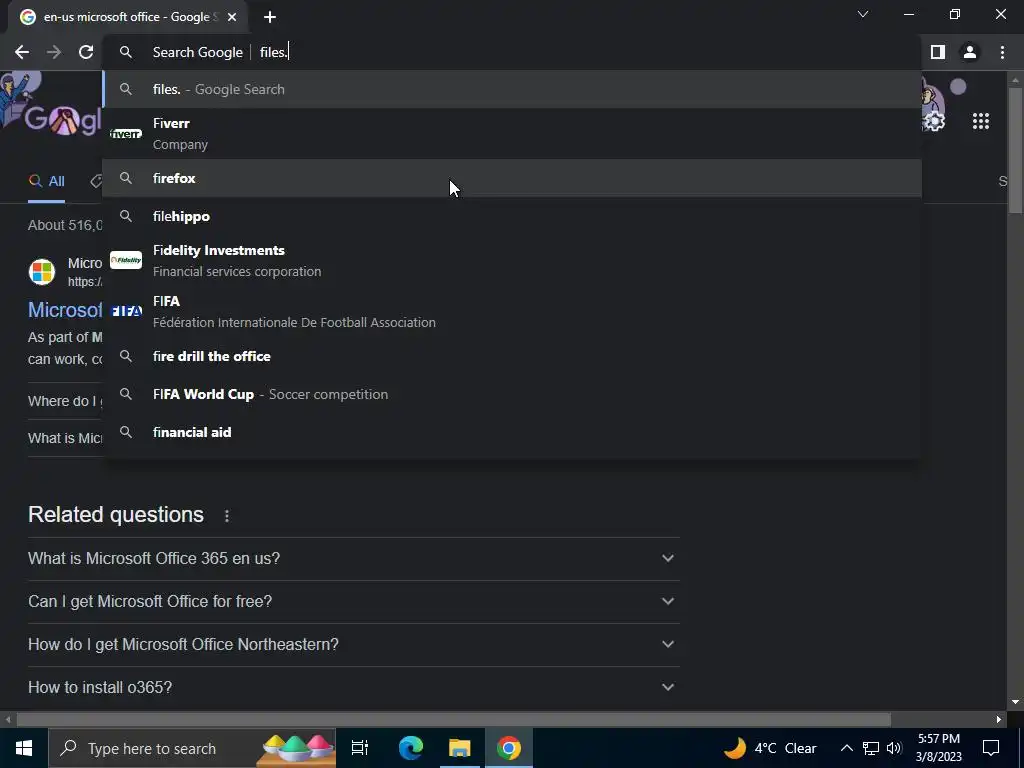Click the Fidelity Investments logo icon
This screenshot has width=1024, height=768.
(x=125, y=261)
